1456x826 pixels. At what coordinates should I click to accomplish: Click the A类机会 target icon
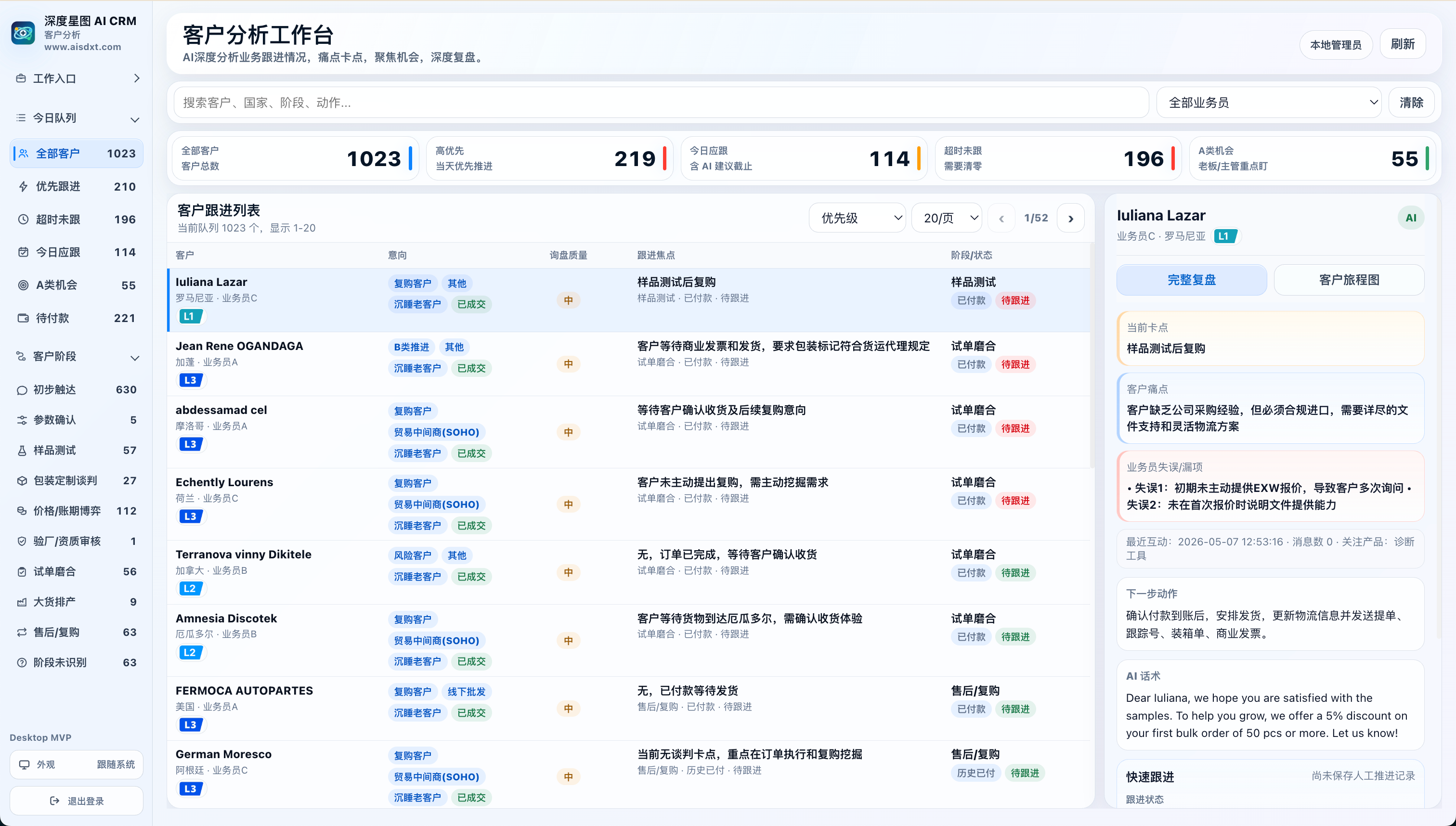tap(23, 285)
